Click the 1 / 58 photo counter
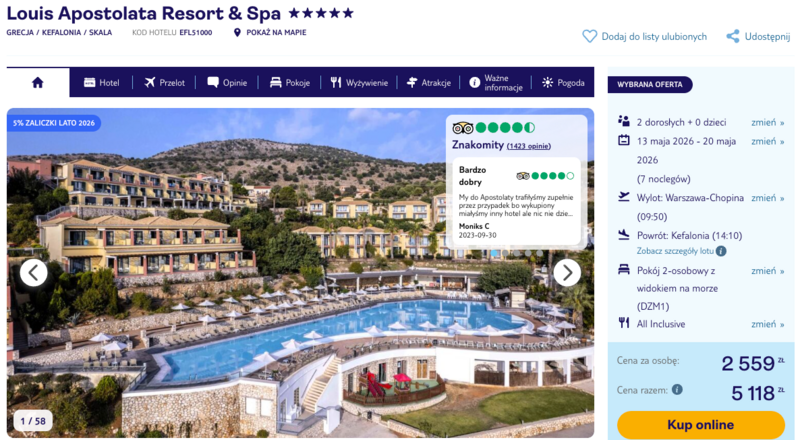The width and height of the screenshot is (800, 440). click(33, 421)
